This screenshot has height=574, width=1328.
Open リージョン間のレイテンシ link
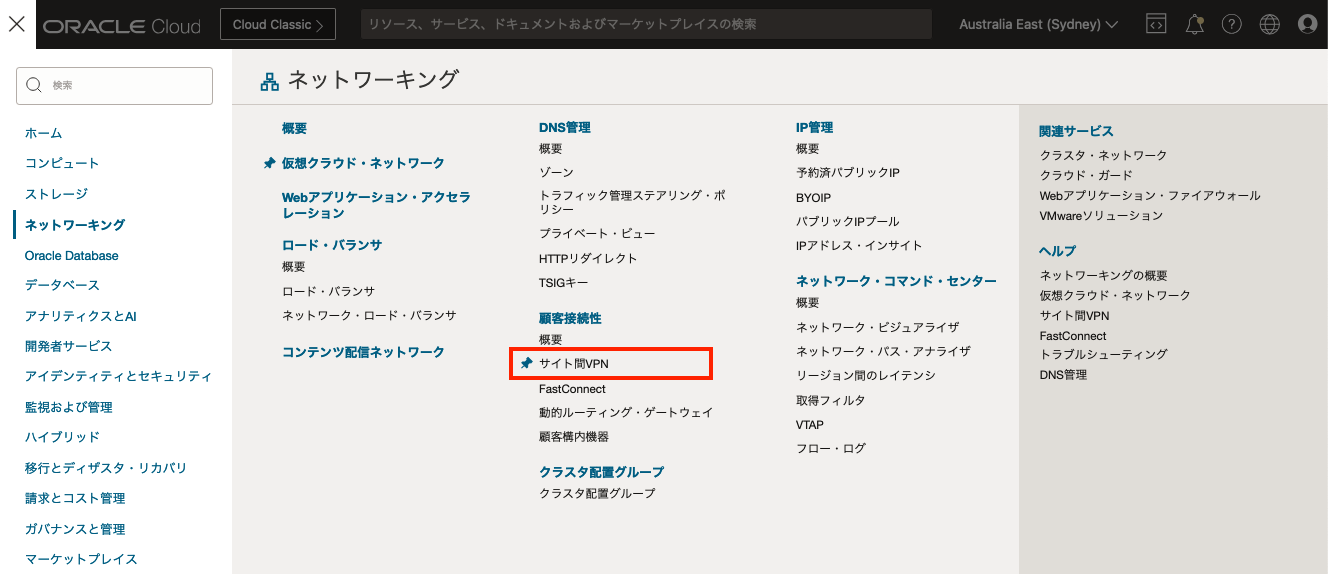click(x=866, y=376)
